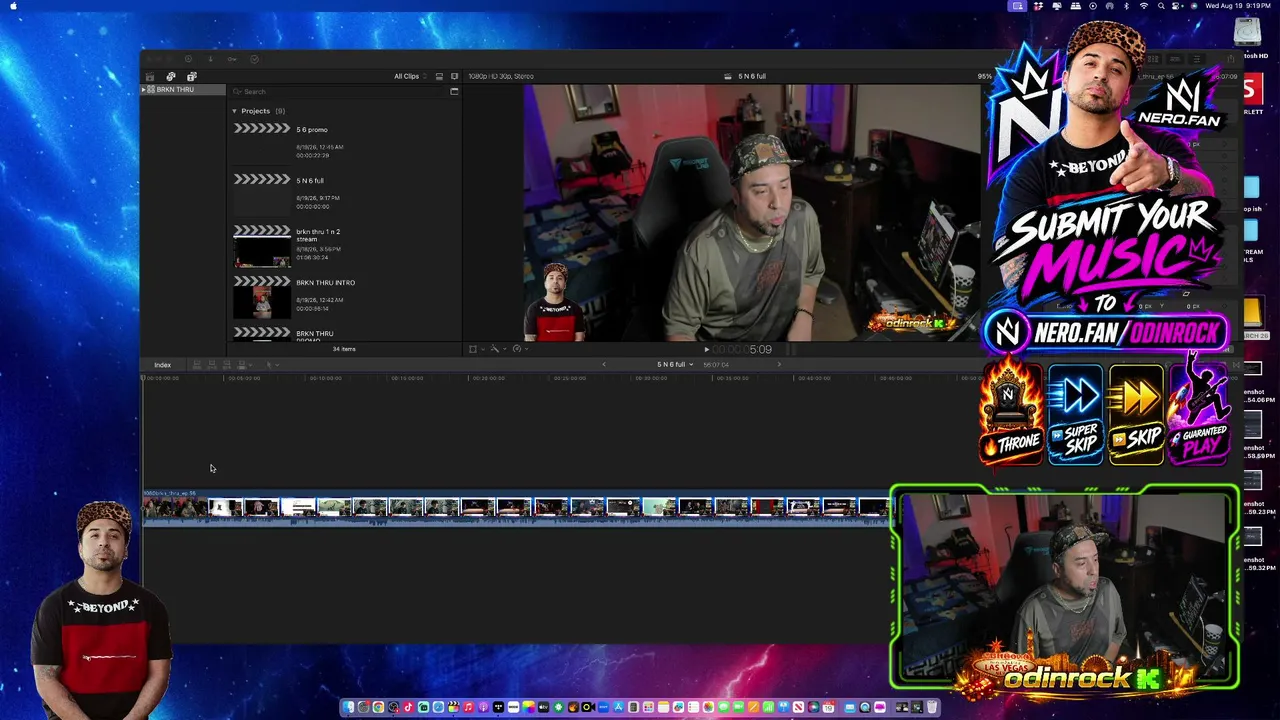The width and height of the screenshot is (1280, 720).
Task: Open the All Clips filter dropdown
Action: [x=410, y=77]
